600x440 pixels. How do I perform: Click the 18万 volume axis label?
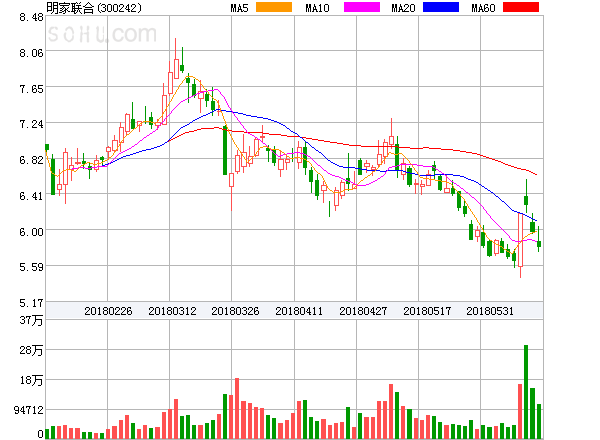click(x=31, y=380)
